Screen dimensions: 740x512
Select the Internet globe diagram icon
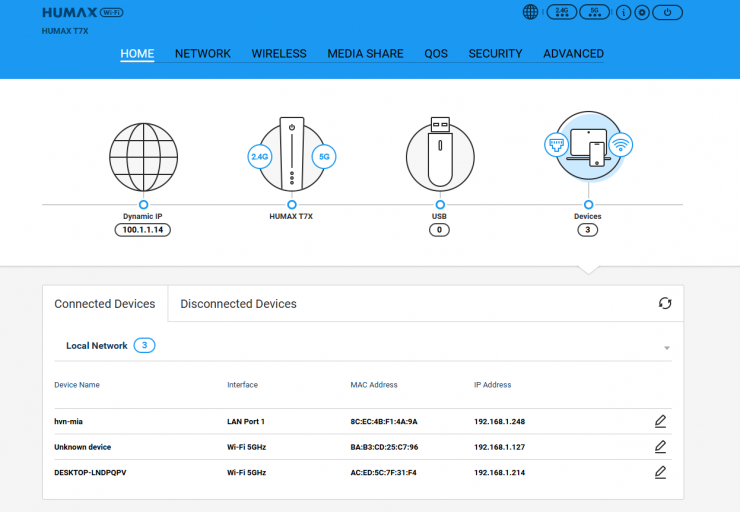tap(143, 157)
